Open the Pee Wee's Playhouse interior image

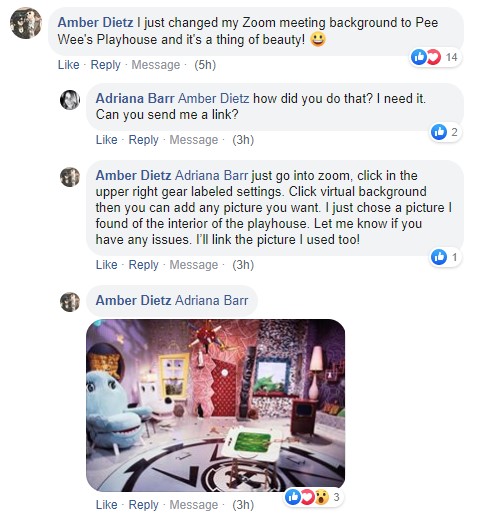216,405
